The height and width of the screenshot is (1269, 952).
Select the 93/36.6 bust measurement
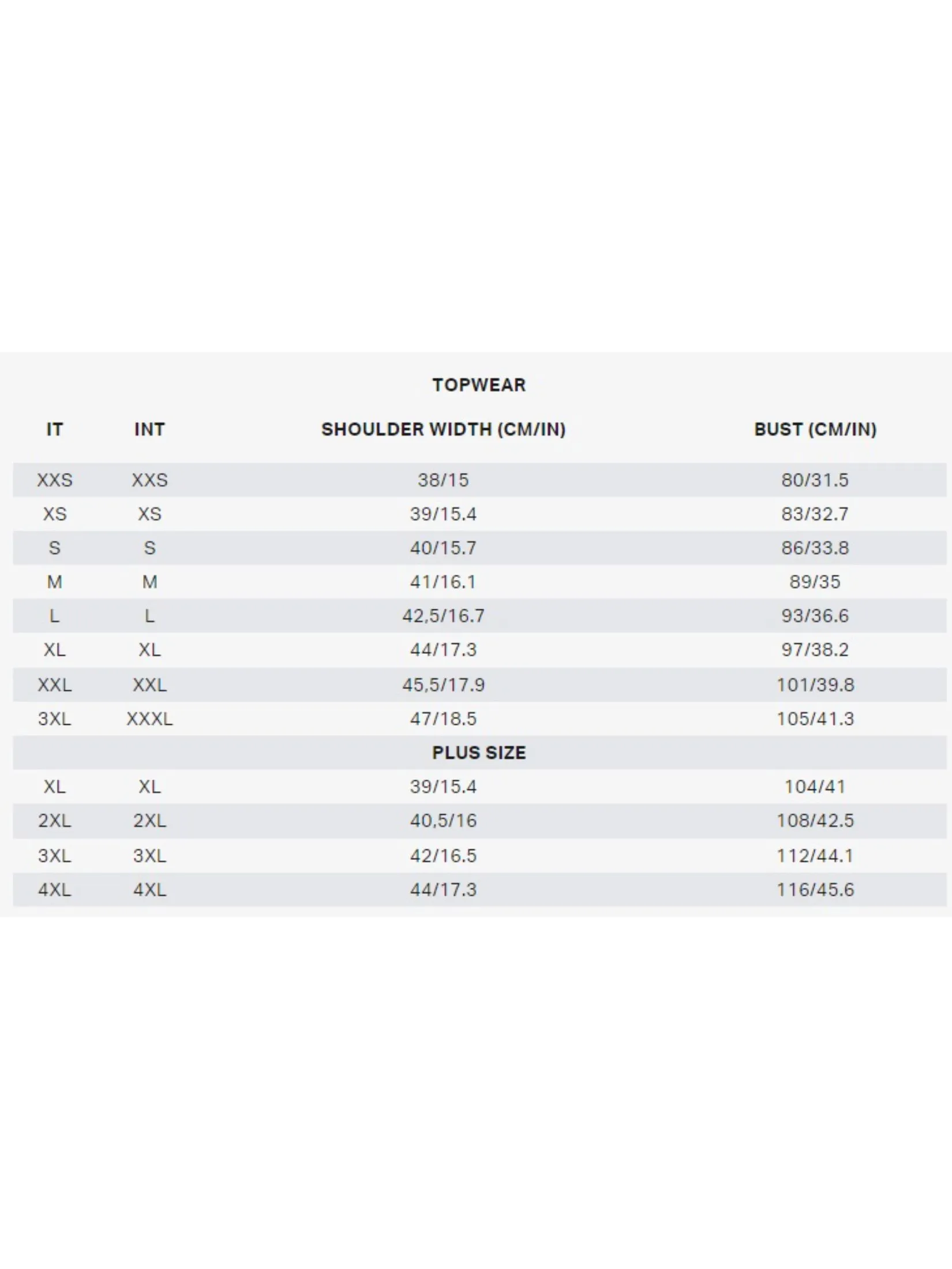pyautogui.click(x=815, y=616)
